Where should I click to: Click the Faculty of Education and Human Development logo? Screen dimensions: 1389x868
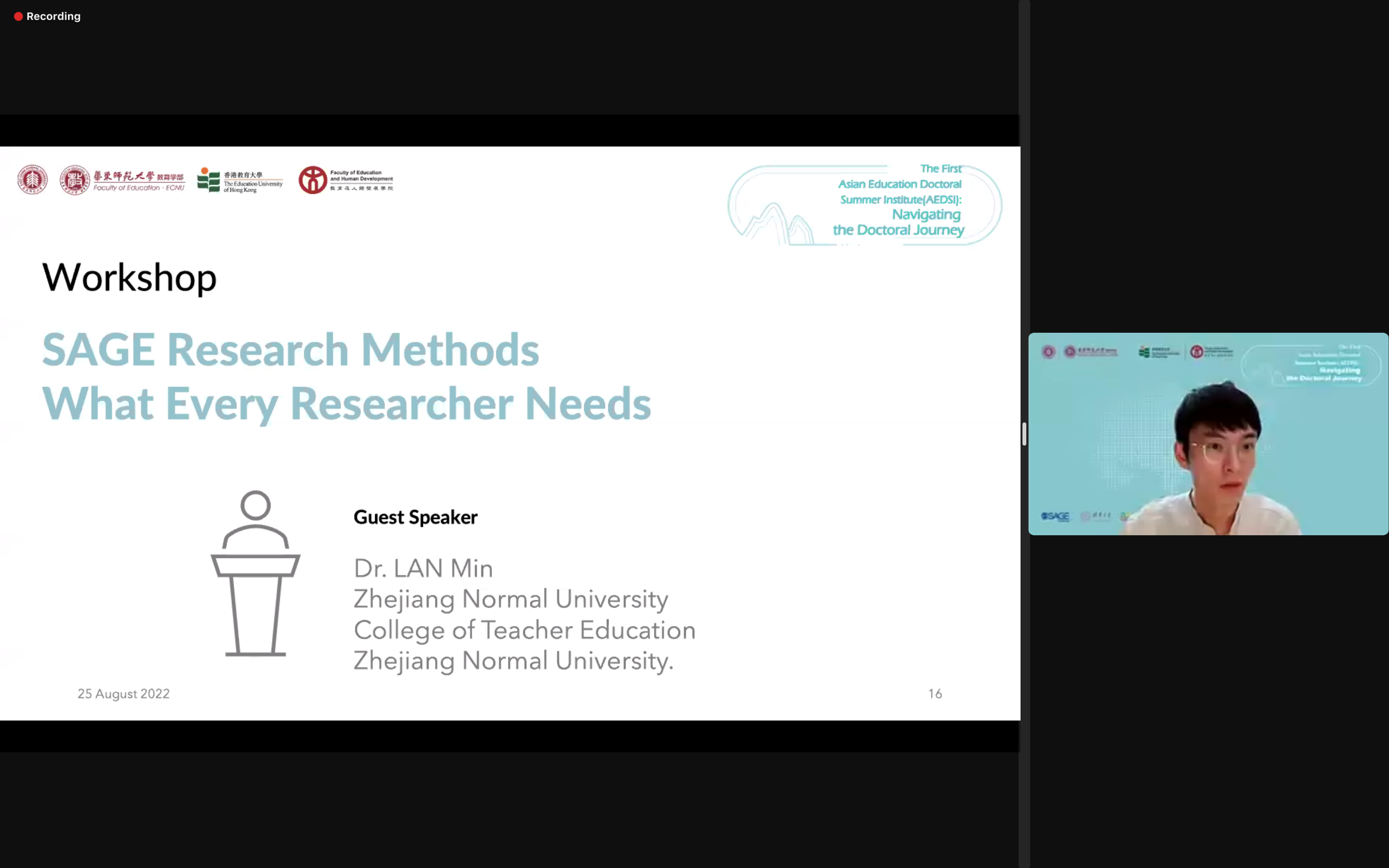(345, 180)
